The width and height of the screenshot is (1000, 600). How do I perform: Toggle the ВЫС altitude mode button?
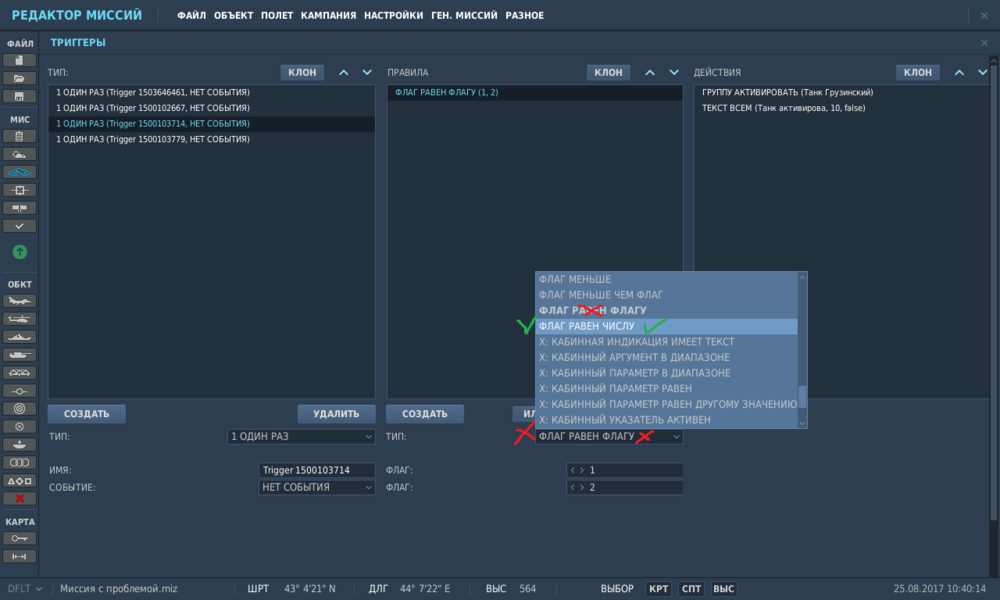point(723,589)
